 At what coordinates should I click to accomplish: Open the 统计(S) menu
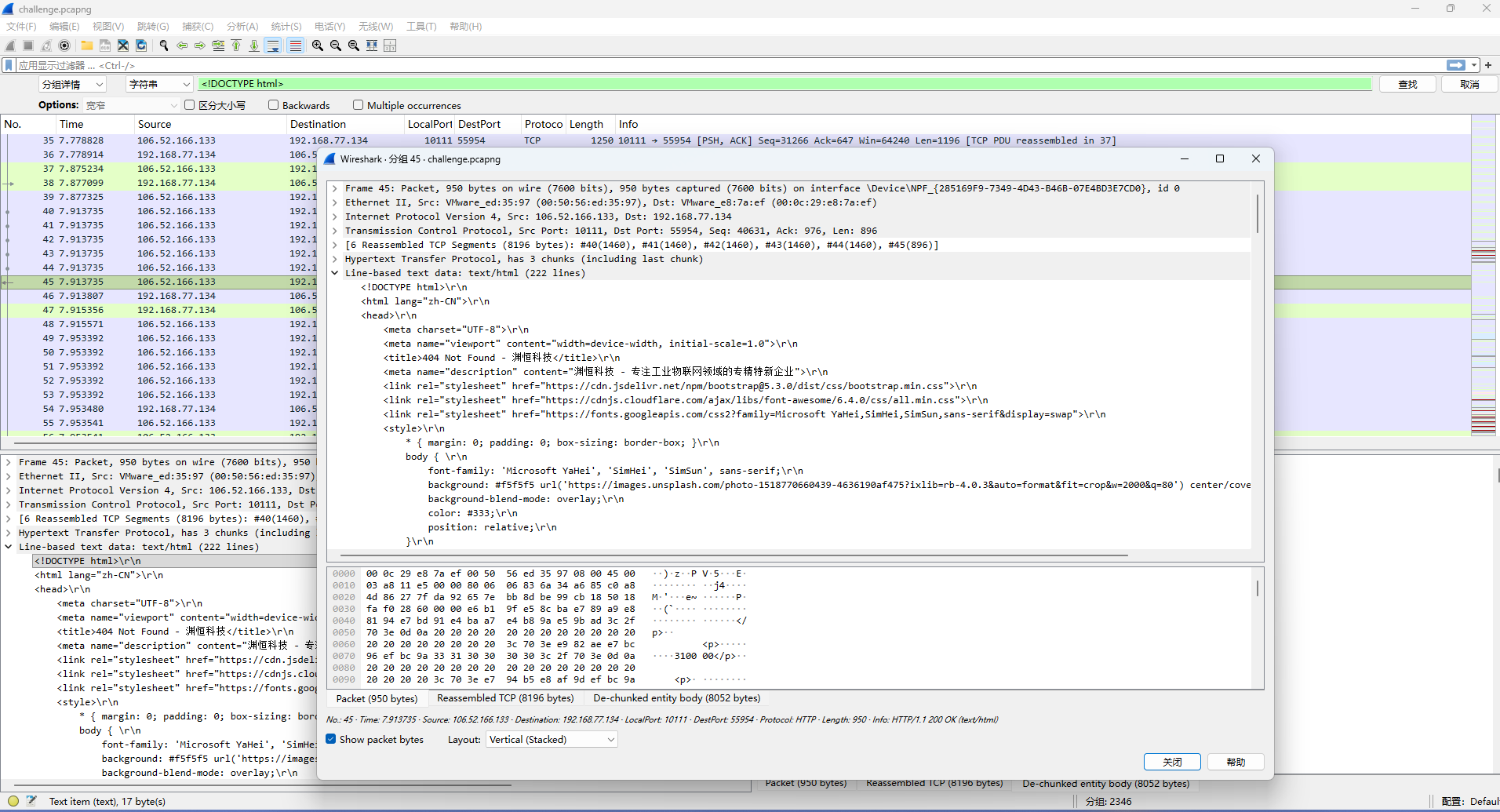pos(286,27)
